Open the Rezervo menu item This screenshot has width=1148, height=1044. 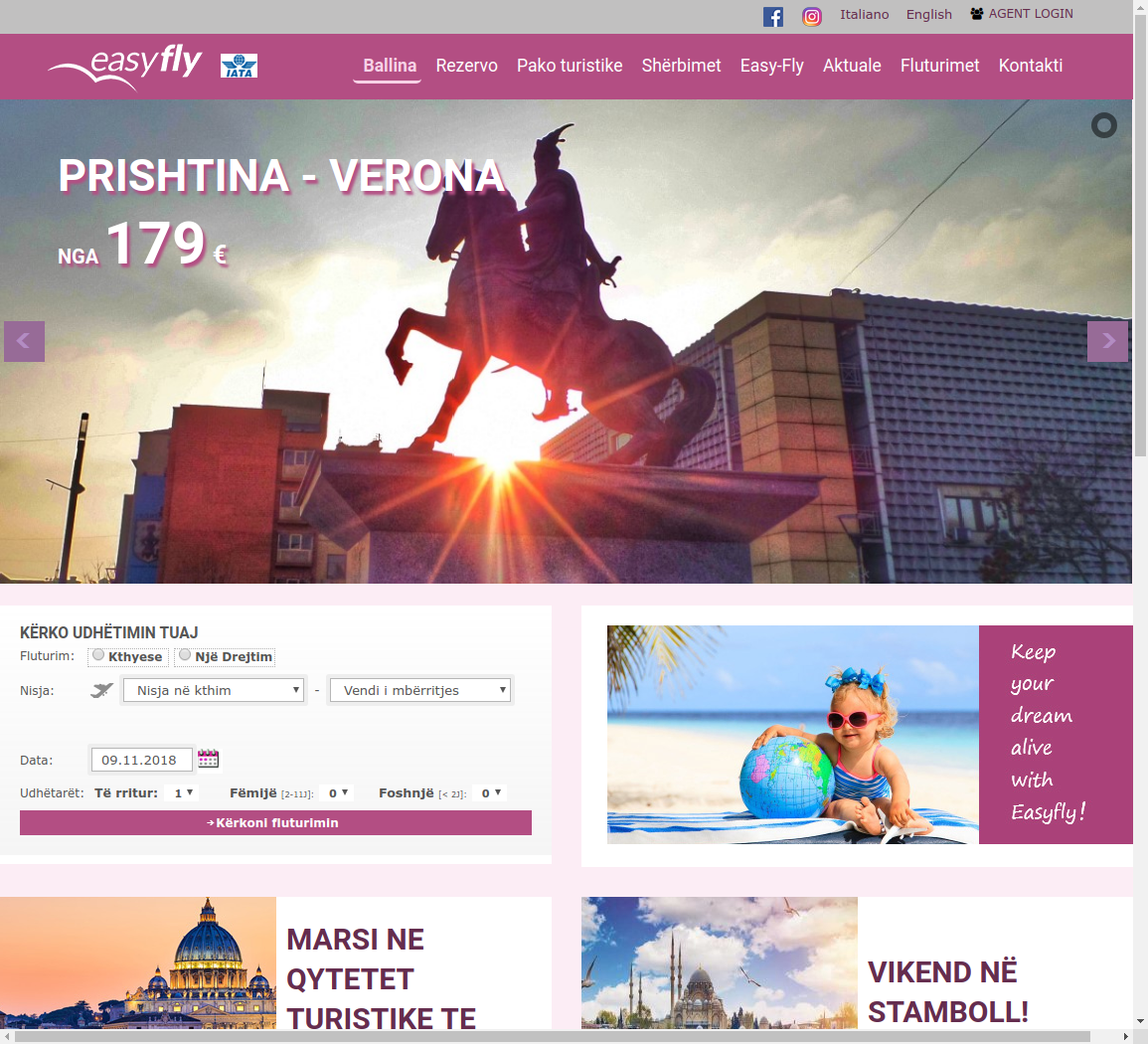(466, 66)
